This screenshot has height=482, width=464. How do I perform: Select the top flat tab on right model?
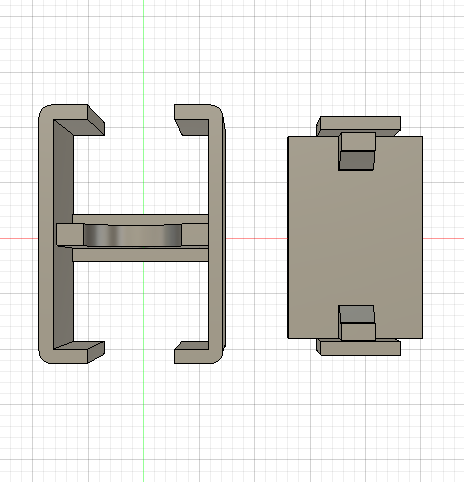359,123
